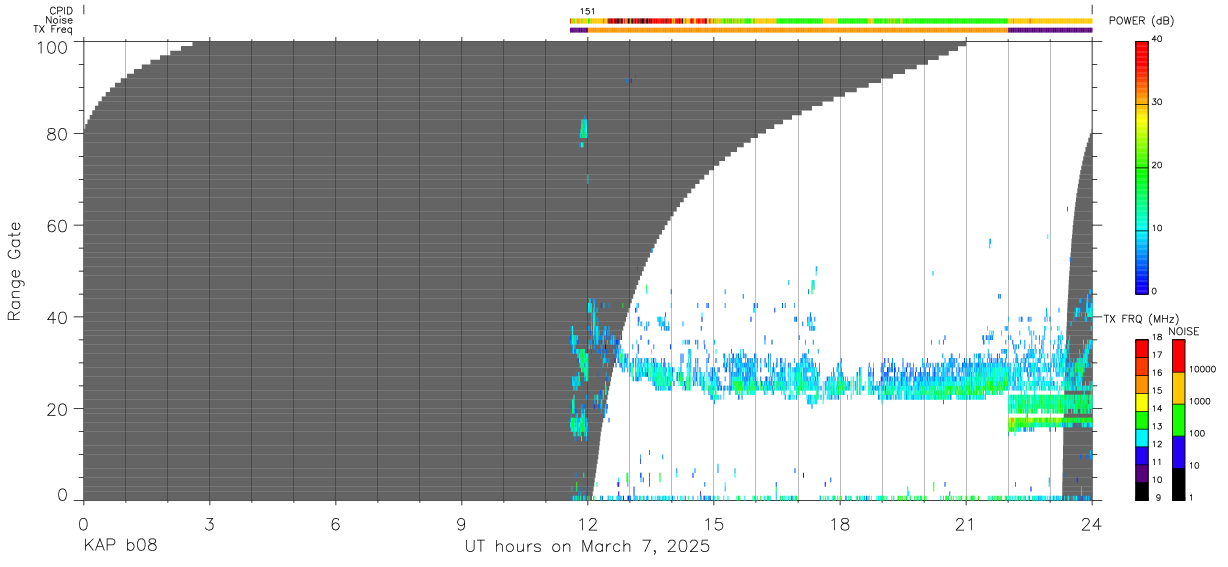Click the black swatch in TX FRQ legend
This screenshot has width=1228, height=567.
point(1141,491)
